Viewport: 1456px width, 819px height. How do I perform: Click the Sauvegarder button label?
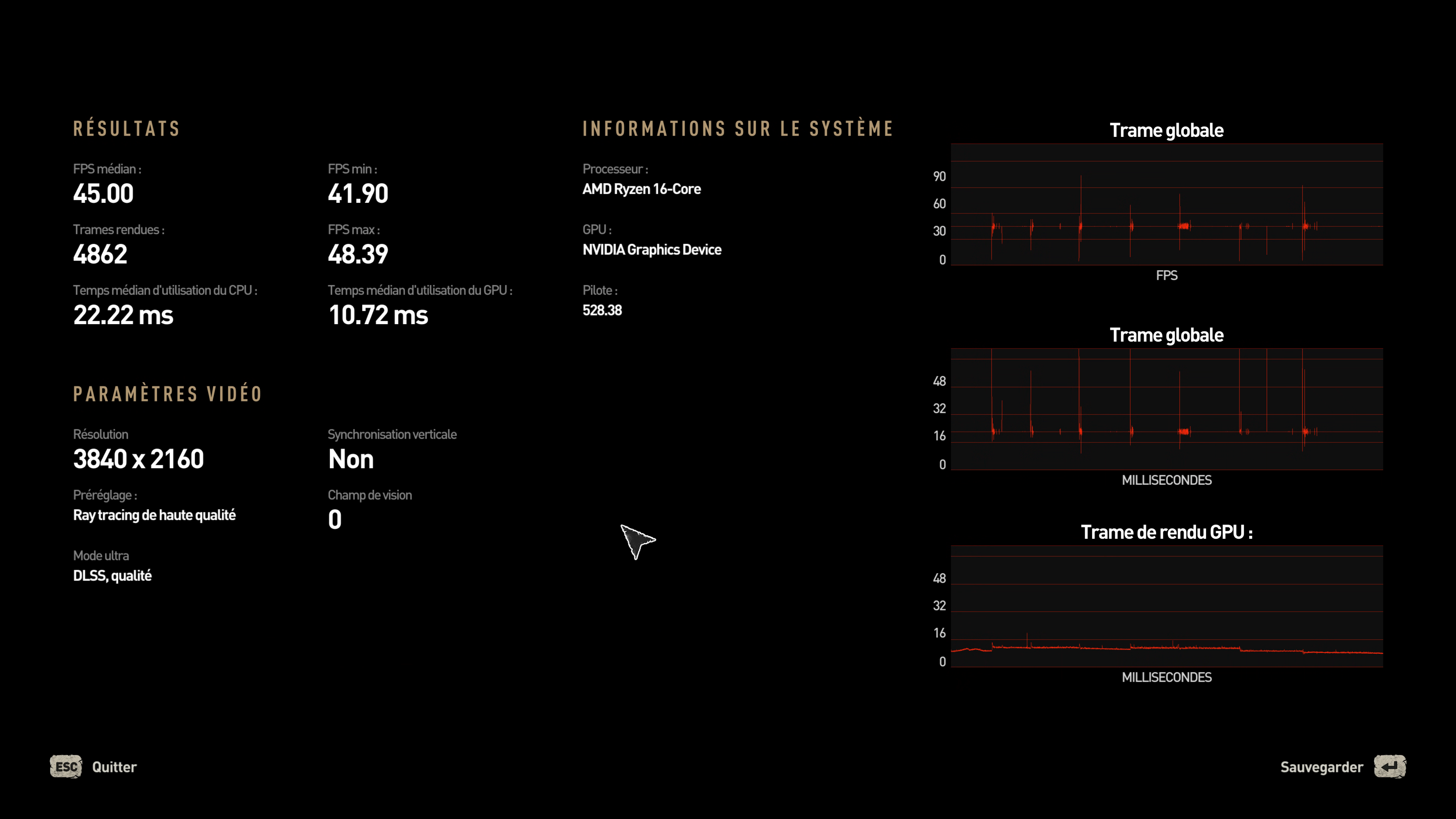point(1321,767)
